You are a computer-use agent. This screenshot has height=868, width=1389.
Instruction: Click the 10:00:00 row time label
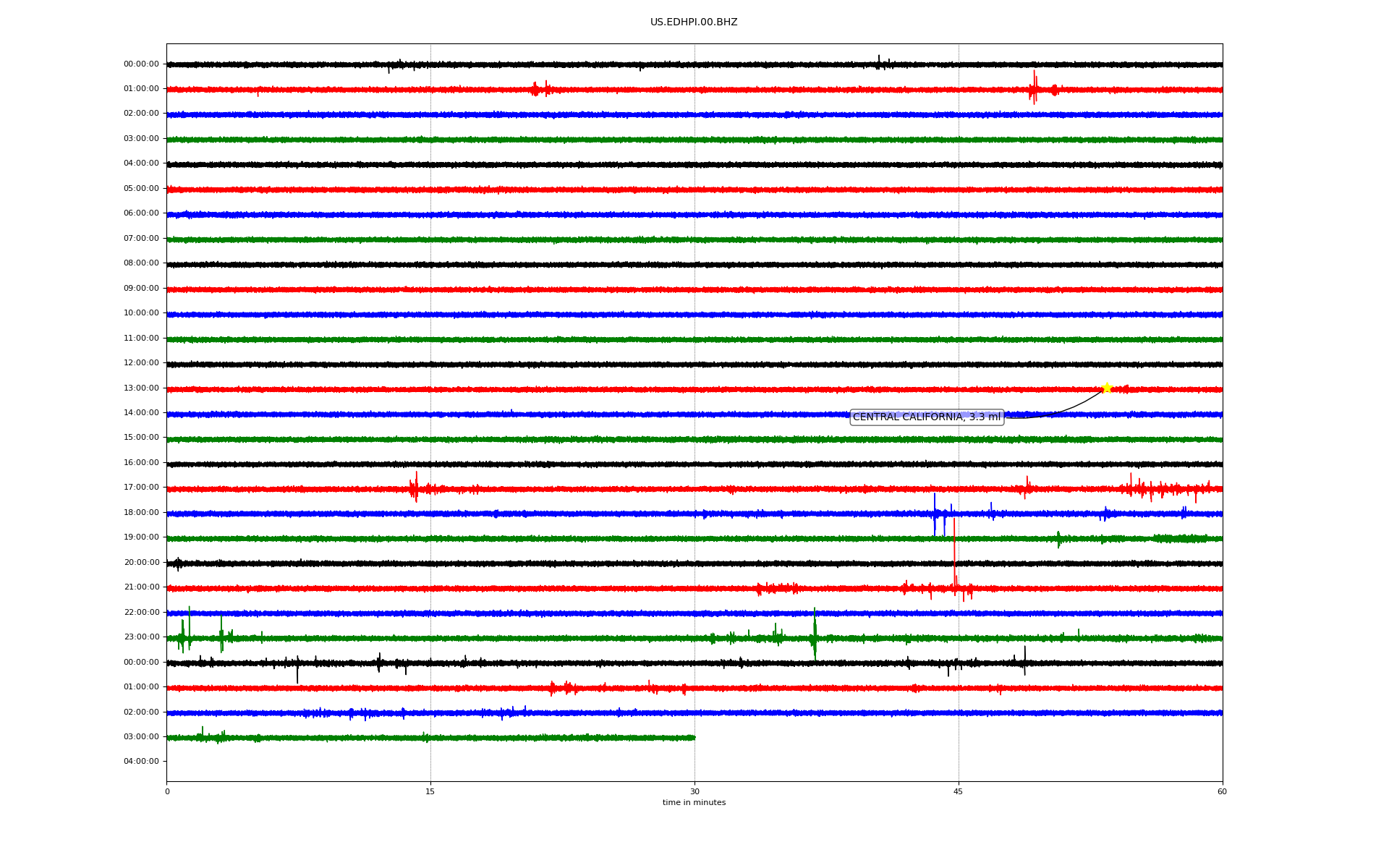141,313
